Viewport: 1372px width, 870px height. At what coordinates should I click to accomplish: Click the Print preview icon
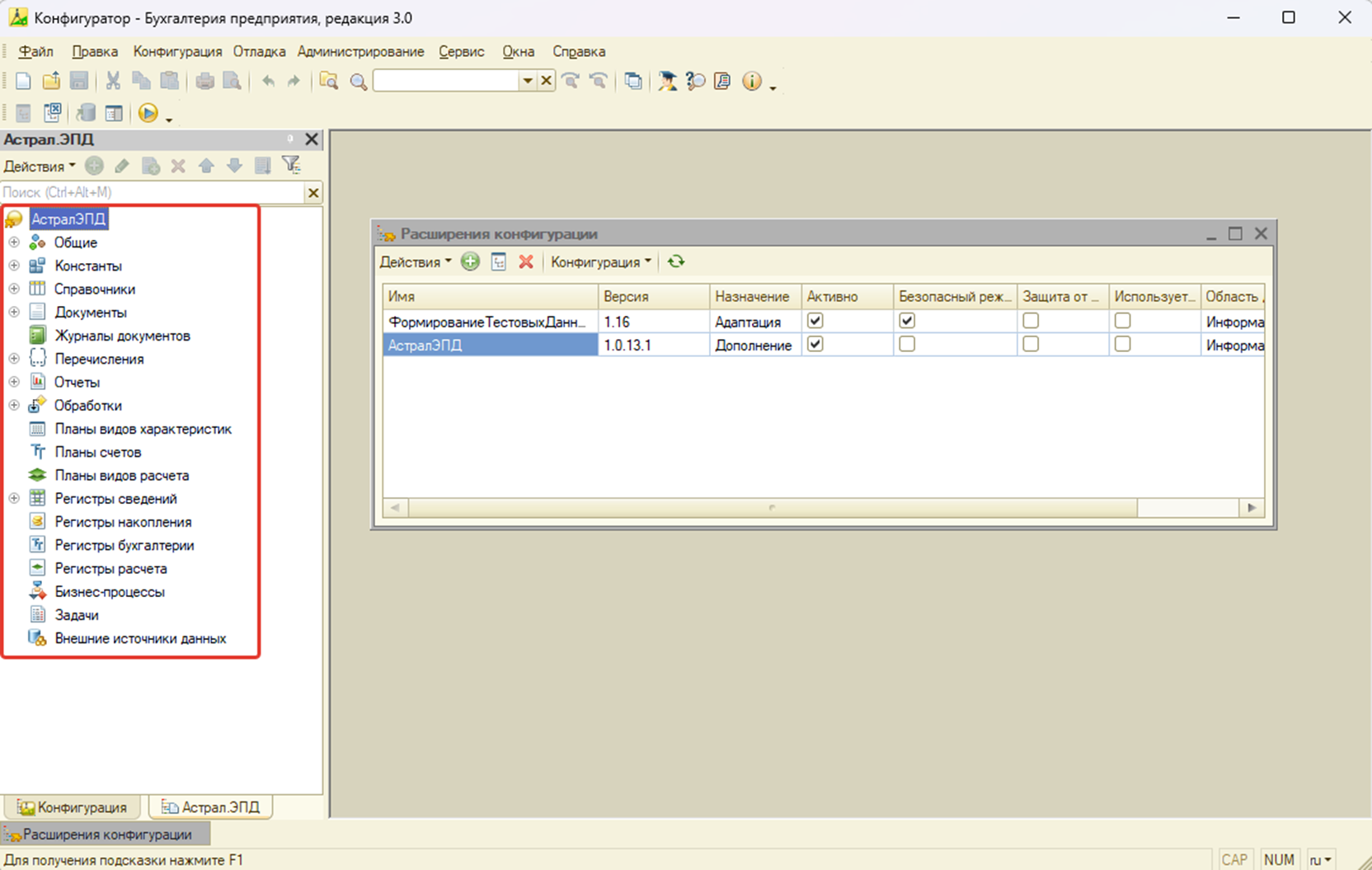[x=233, y=81]
